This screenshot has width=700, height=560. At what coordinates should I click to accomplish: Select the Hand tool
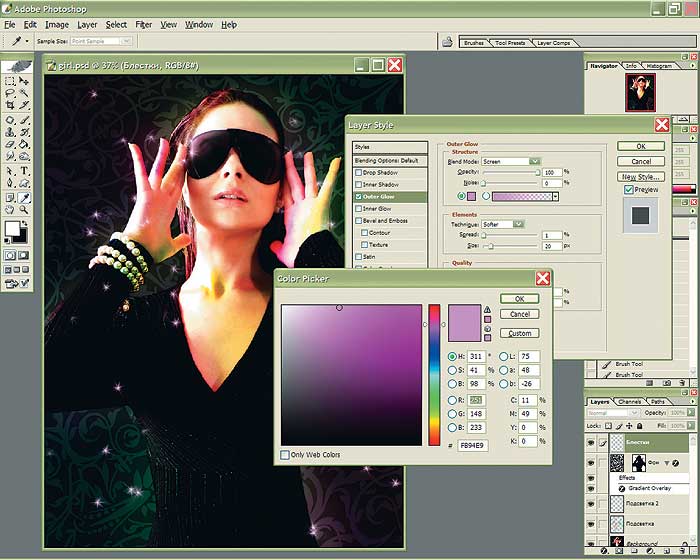(x=9, y=209)
